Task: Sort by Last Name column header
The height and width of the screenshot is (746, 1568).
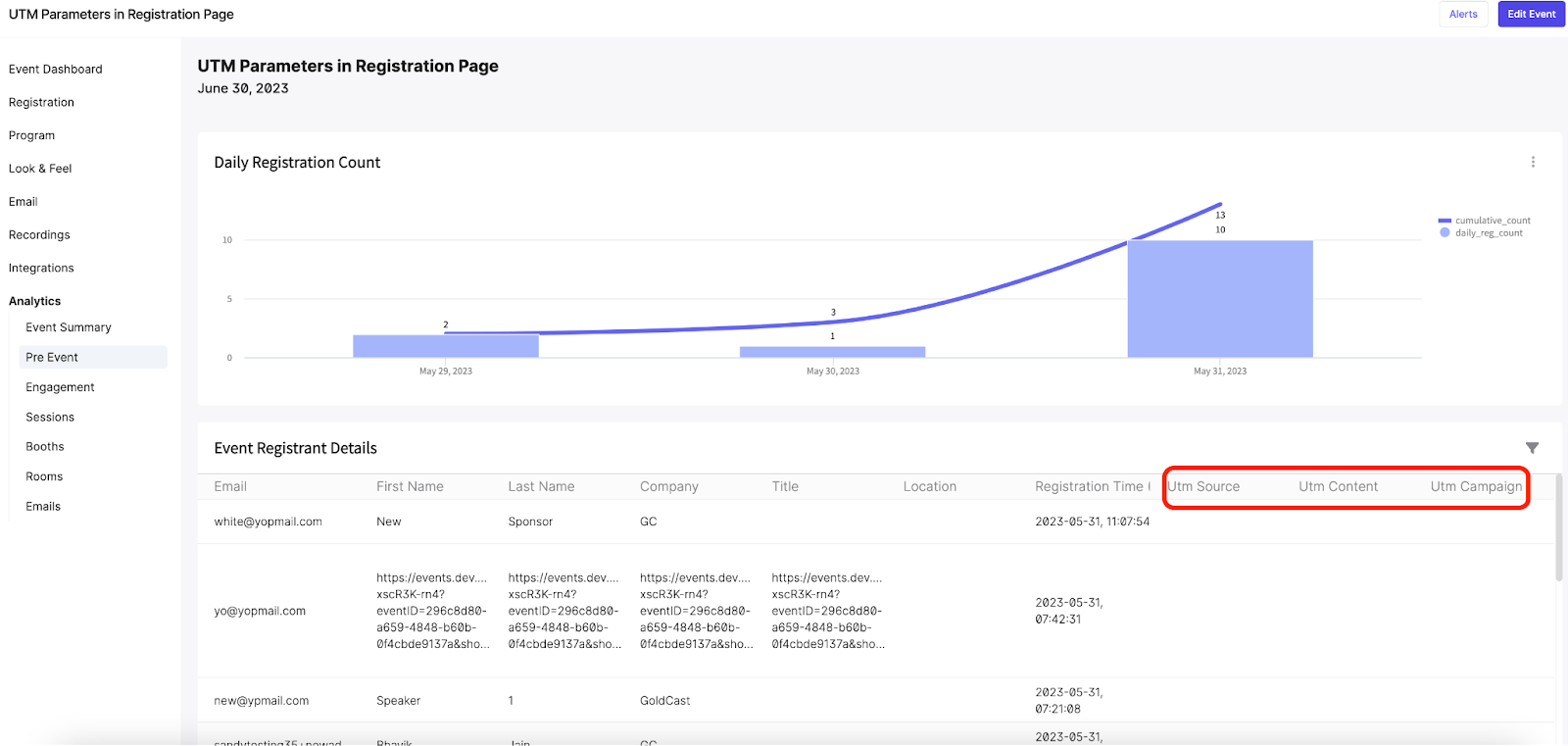Action: [541, 486]
